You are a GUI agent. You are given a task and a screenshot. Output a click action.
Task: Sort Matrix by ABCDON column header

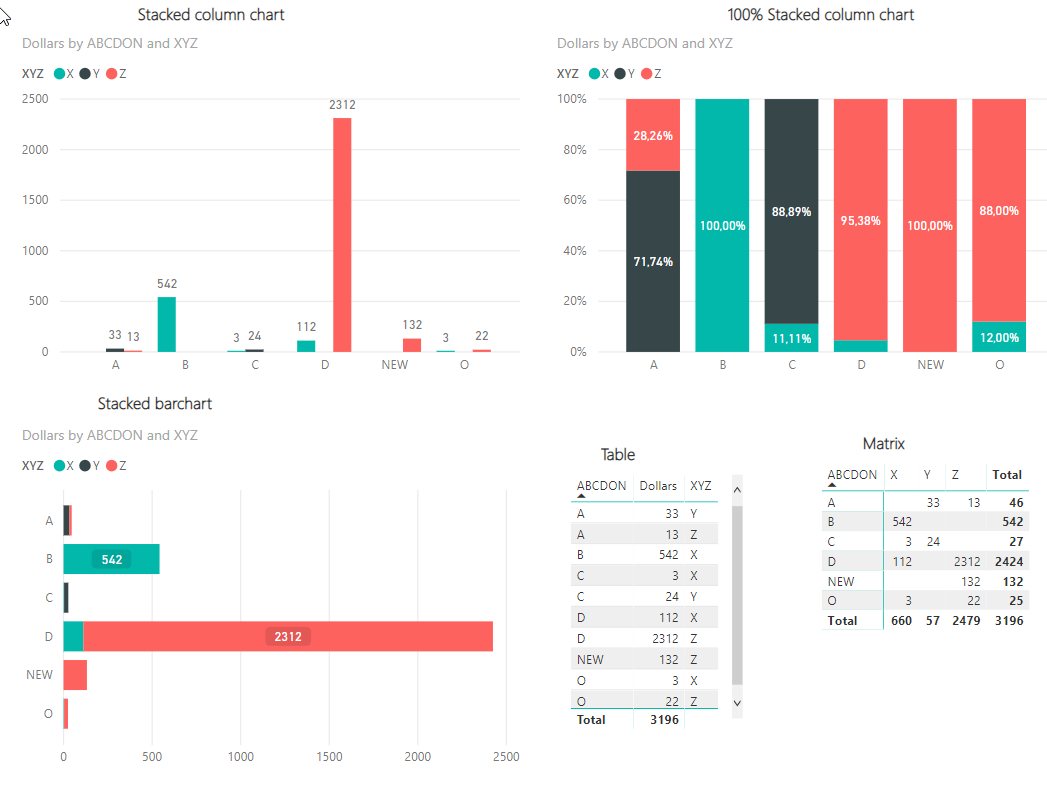(x=852, y=475)
